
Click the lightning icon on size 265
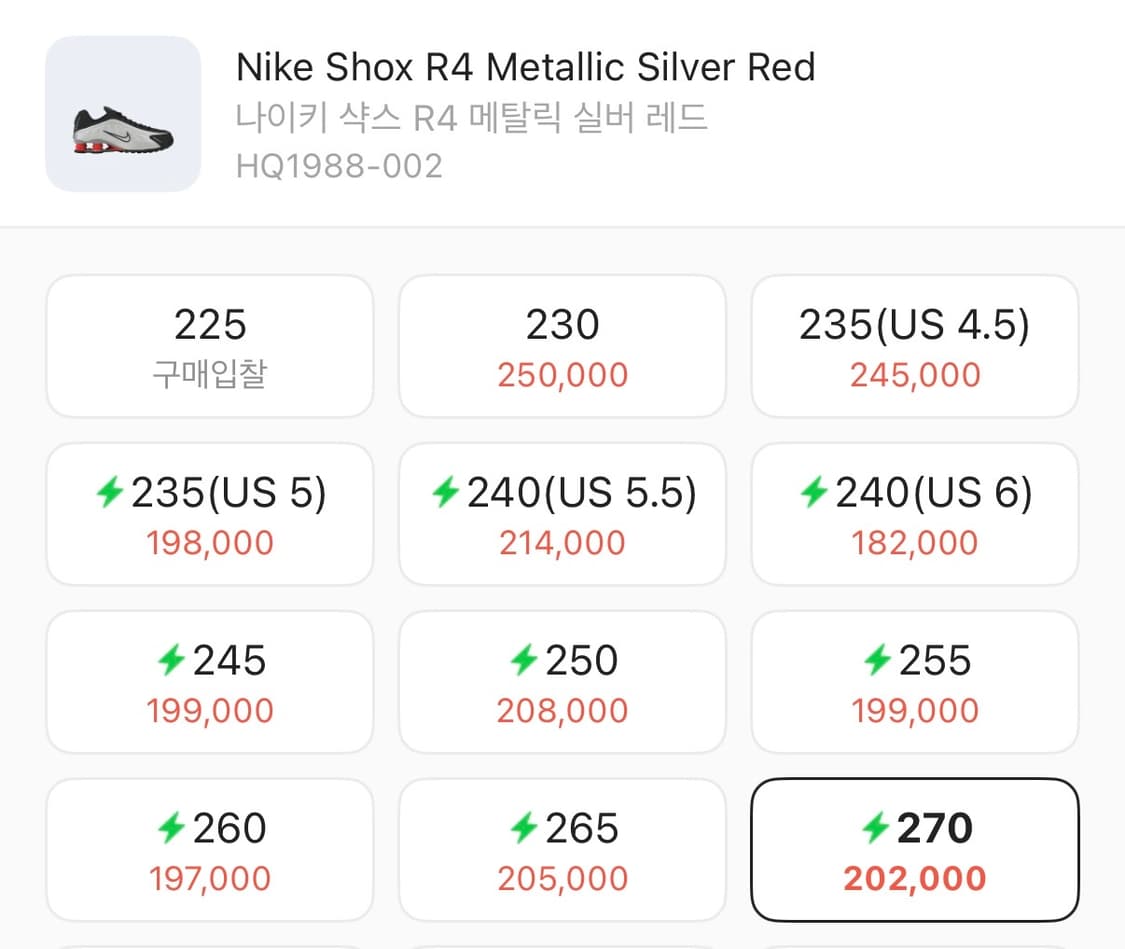523,828
